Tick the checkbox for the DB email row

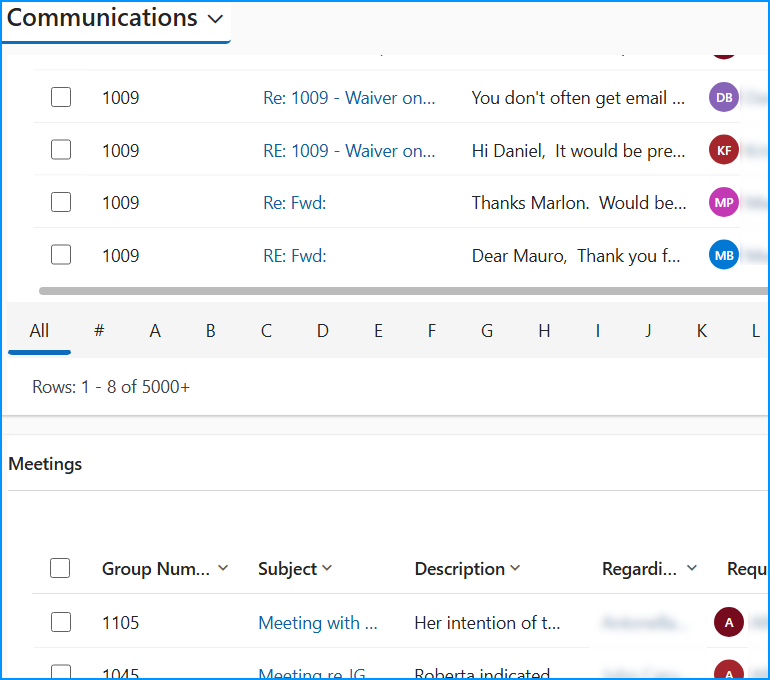point(61,97)
